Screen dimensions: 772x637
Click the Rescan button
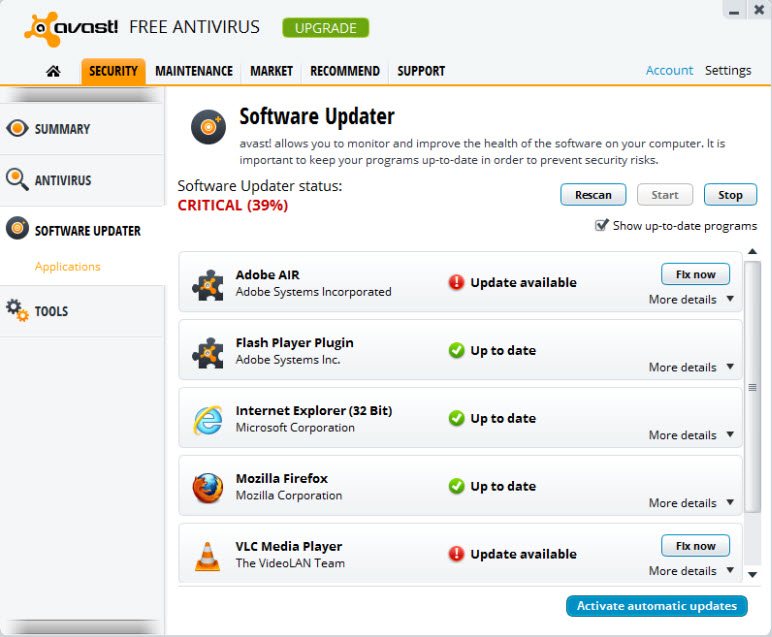click(x=593, y=195)
